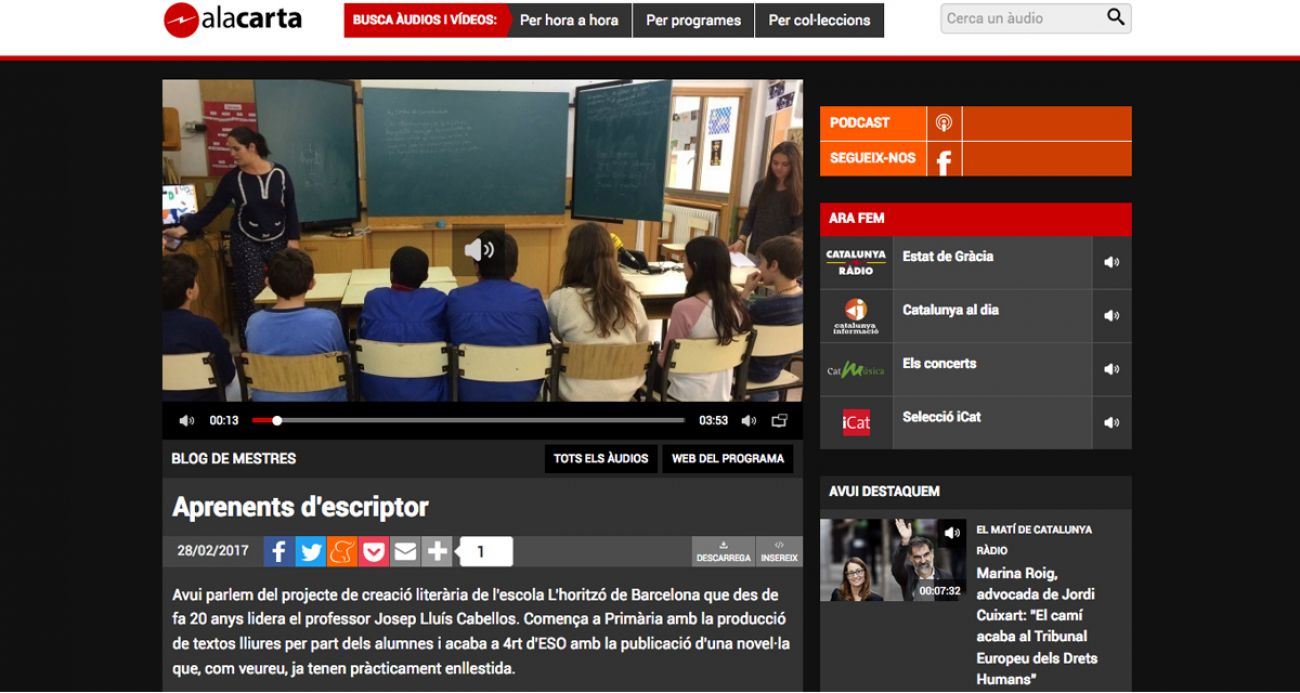This screenshot has height=693, width=1300.
Task: Open more sharing options plus icon
Action: pos(437,551)
